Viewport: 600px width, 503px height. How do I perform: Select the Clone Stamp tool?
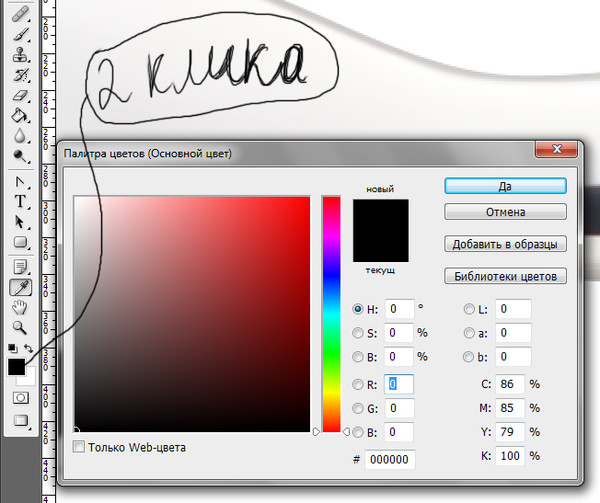[x=20, y=55]
